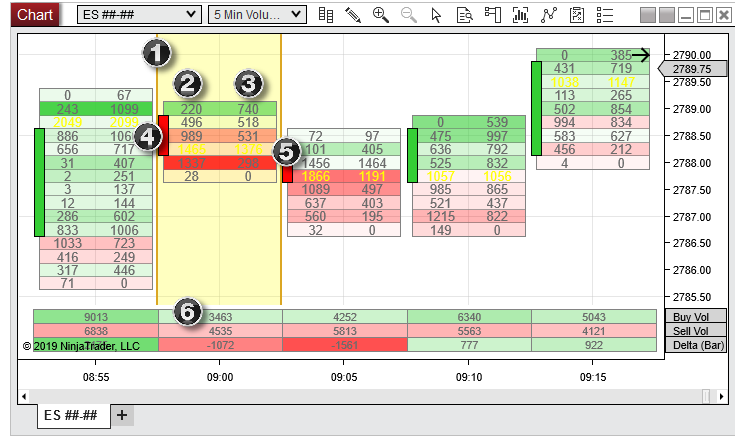Click the scrollbar left arrow
Viewport: 735px width, 440px height.
point(23,396)
